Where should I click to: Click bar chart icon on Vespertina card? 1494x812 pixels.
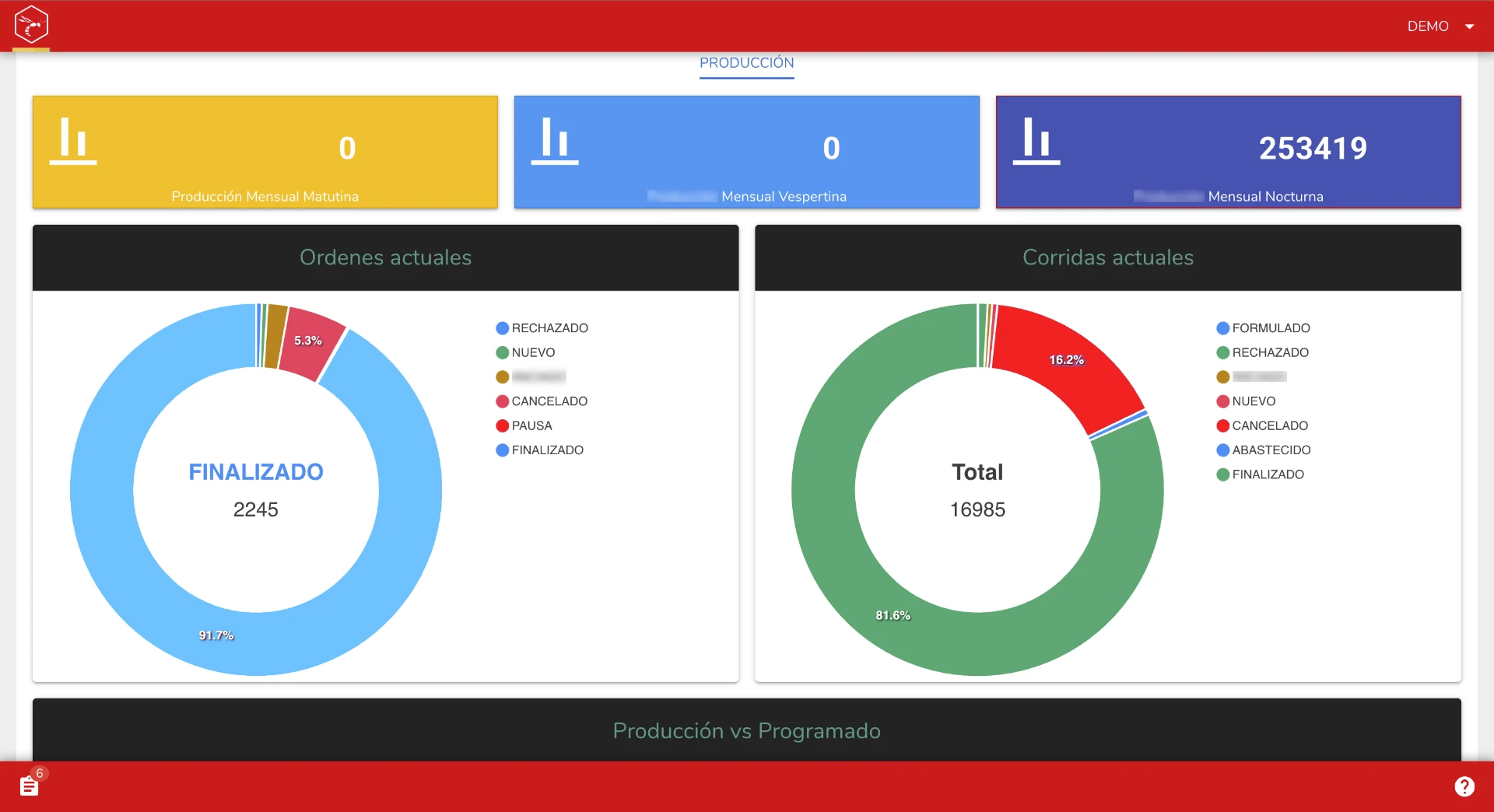tap(555, 141)
